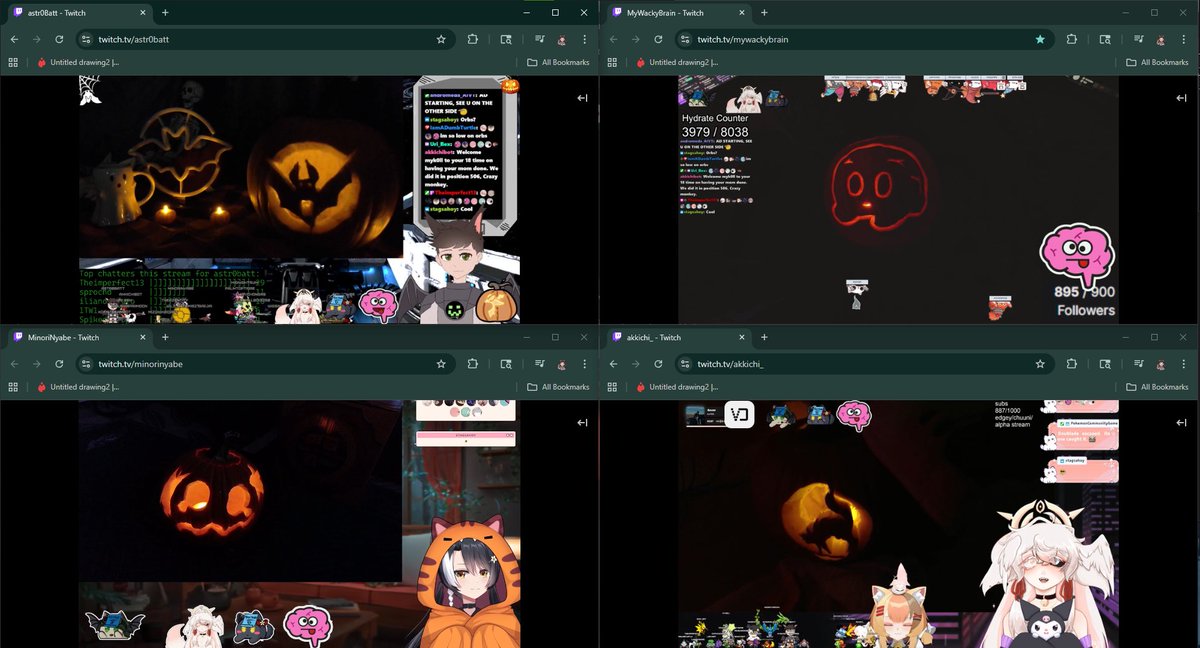
Task: Close the MinoriNyabe - Twitch tab
Action: coord(141,338)
